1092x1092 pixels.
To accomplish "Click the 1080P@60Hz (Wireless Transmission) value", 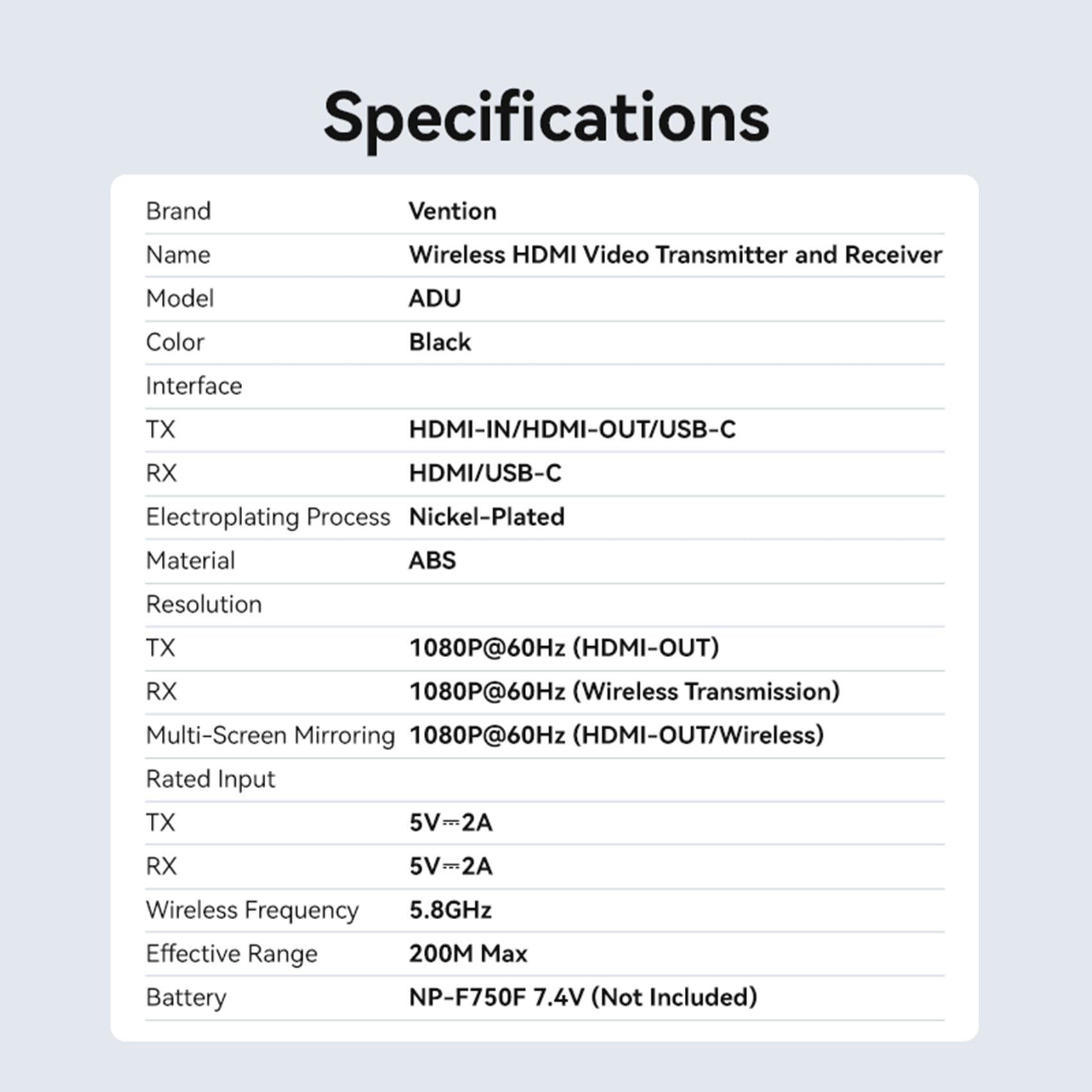I will (x=624, y=692).
